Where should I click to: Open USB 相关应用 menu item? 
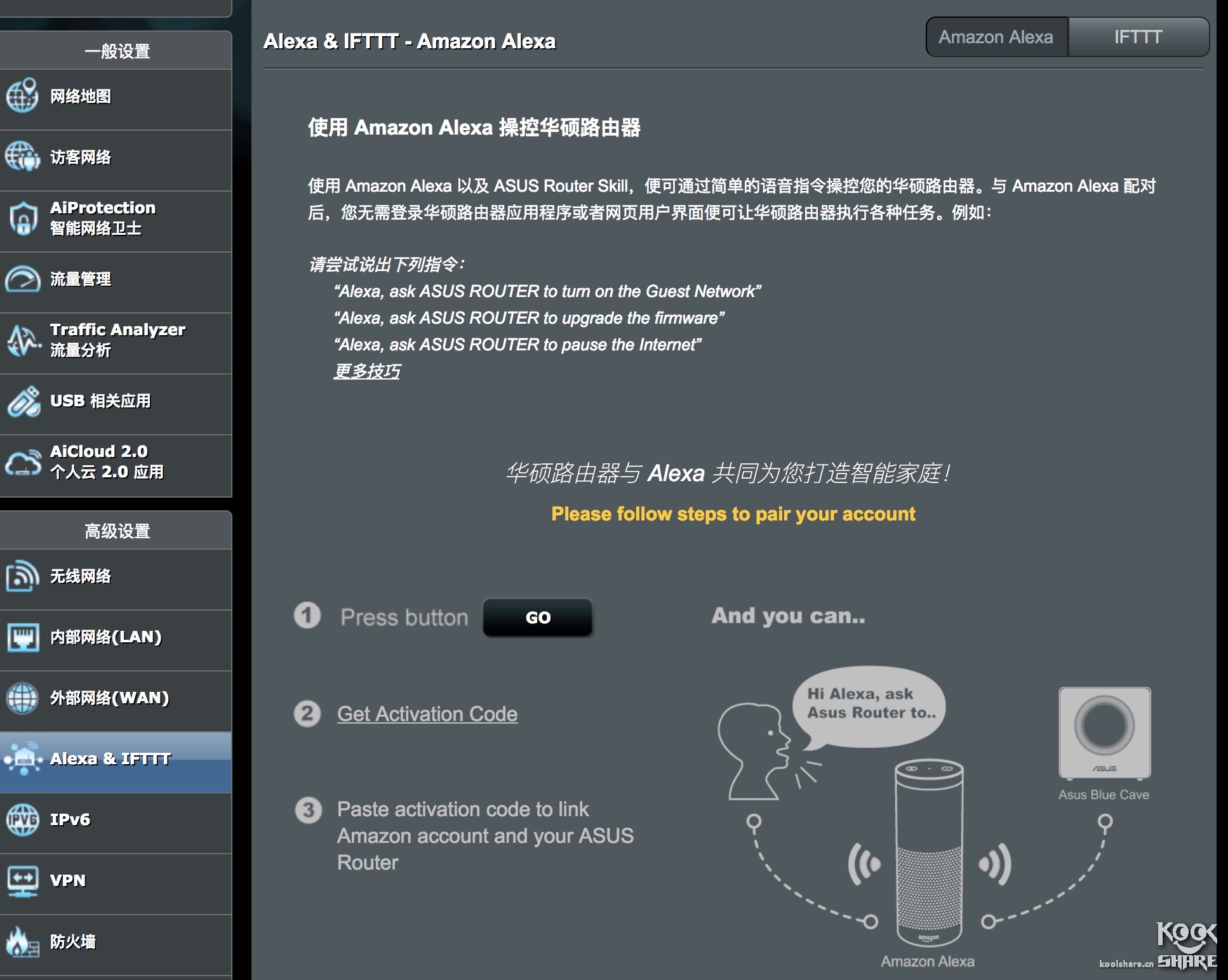coord(116,404)
